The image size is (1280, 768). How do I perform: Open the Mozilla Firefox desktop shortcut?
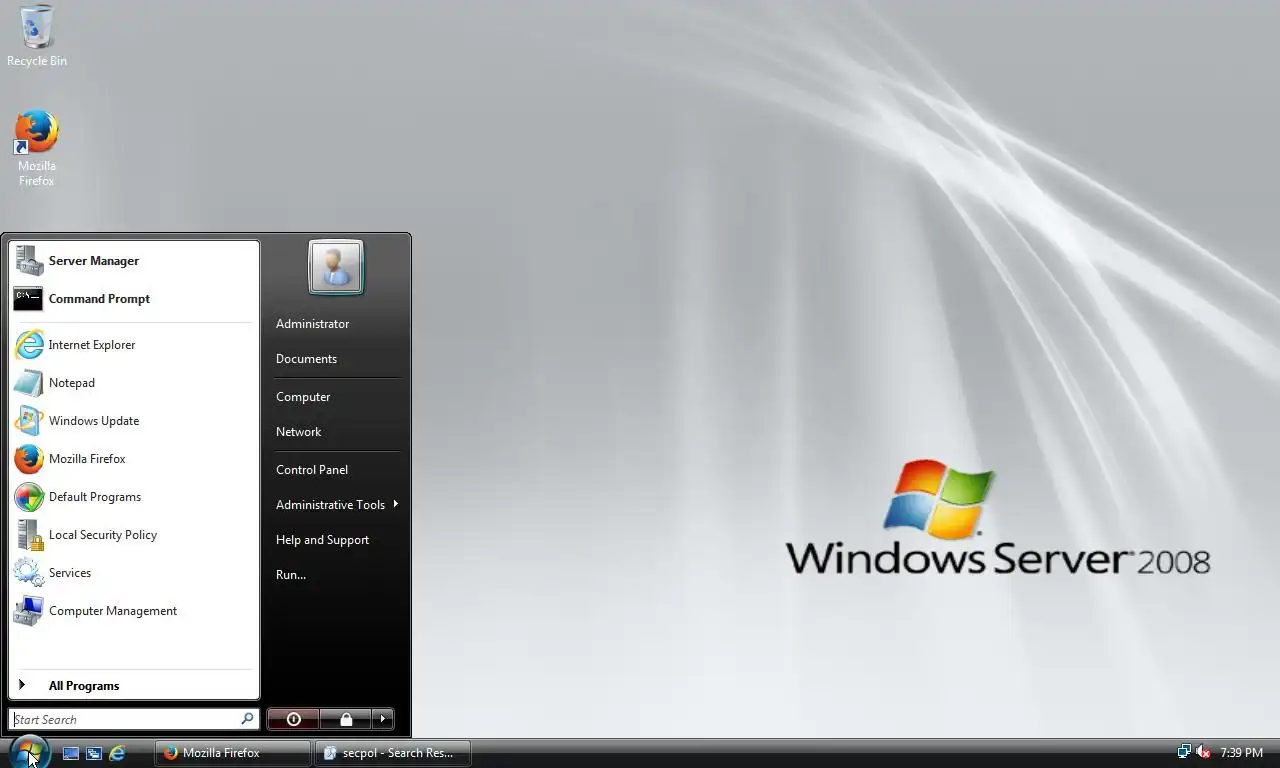[x=36, y=148]
